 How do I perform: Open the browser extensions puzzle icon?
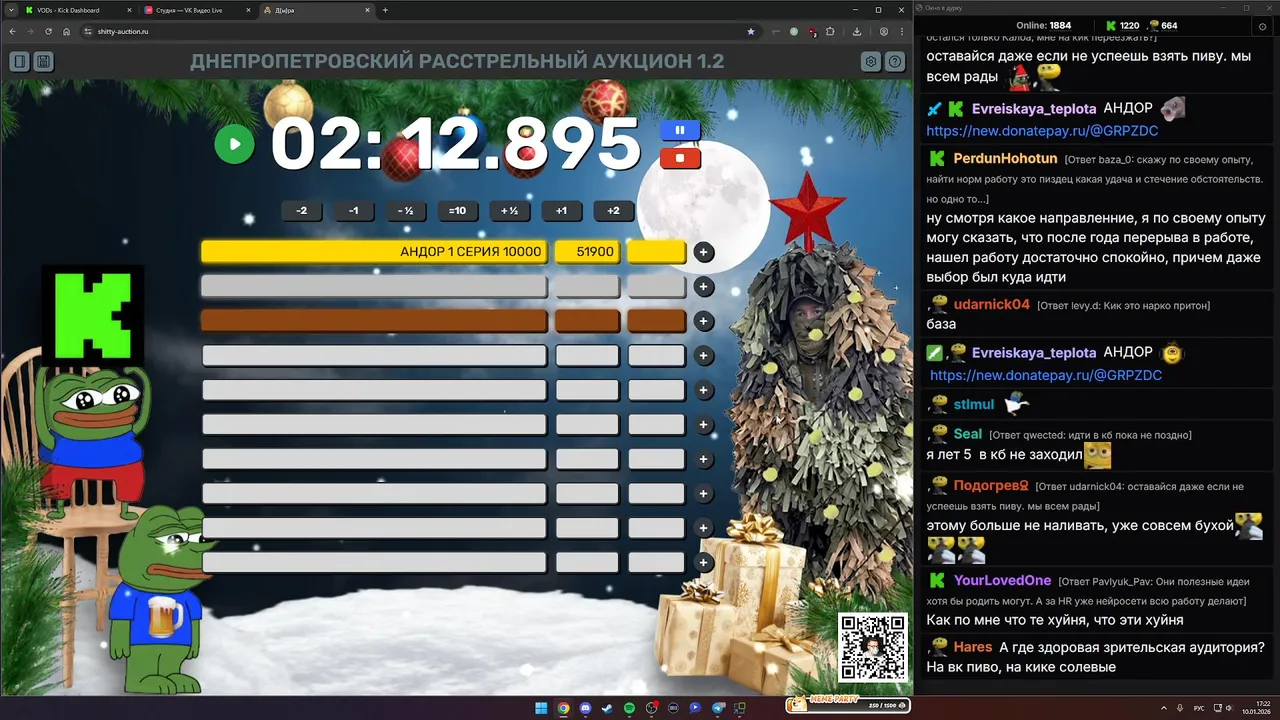(x=830, y=31)
